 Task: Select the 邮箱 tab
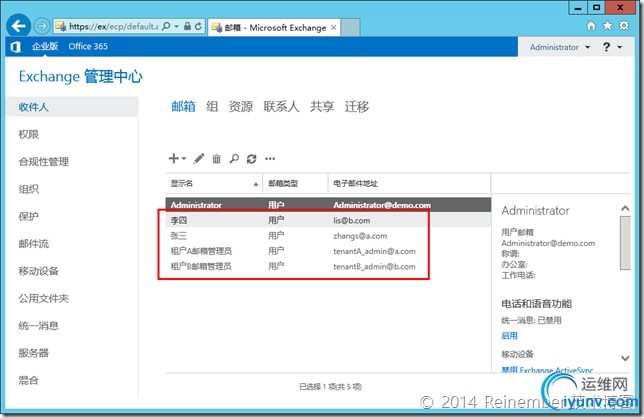[183, 107]
